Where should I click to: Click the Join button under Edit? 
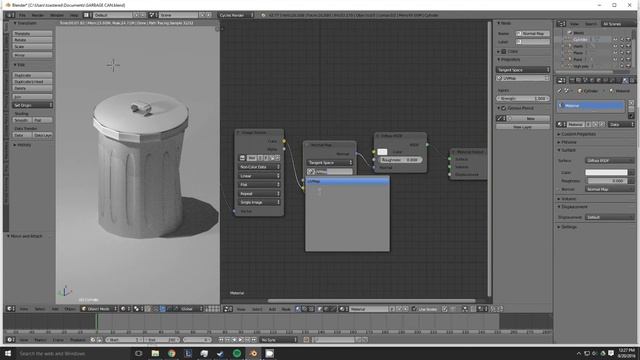click(x=32, y=97)
